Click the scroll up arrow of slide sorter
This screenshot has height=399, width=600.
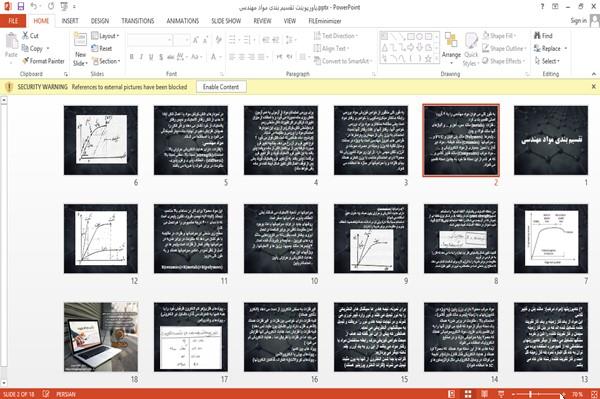4,100
